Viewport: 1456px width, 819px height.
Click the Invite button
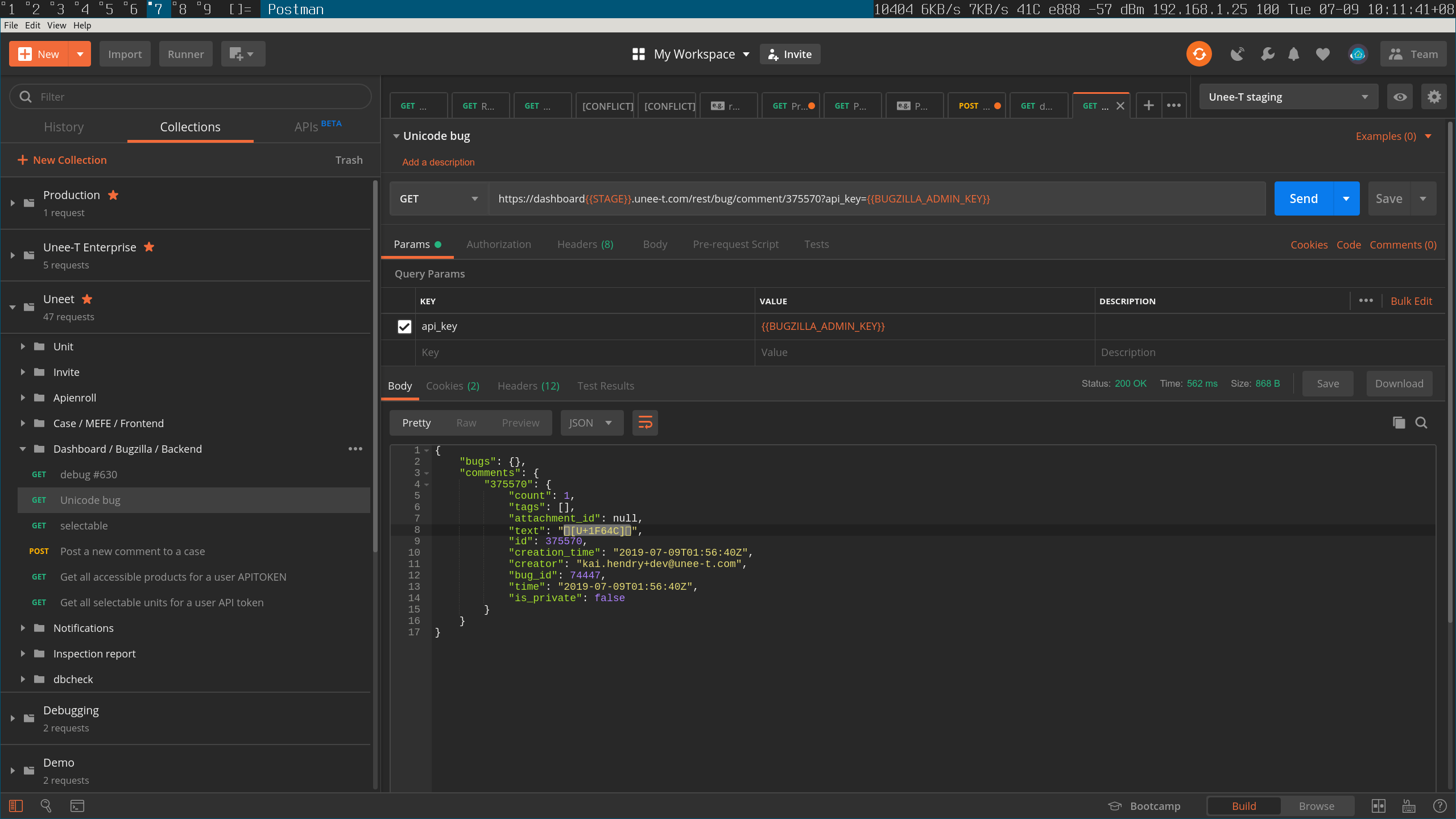pos(790,54)
